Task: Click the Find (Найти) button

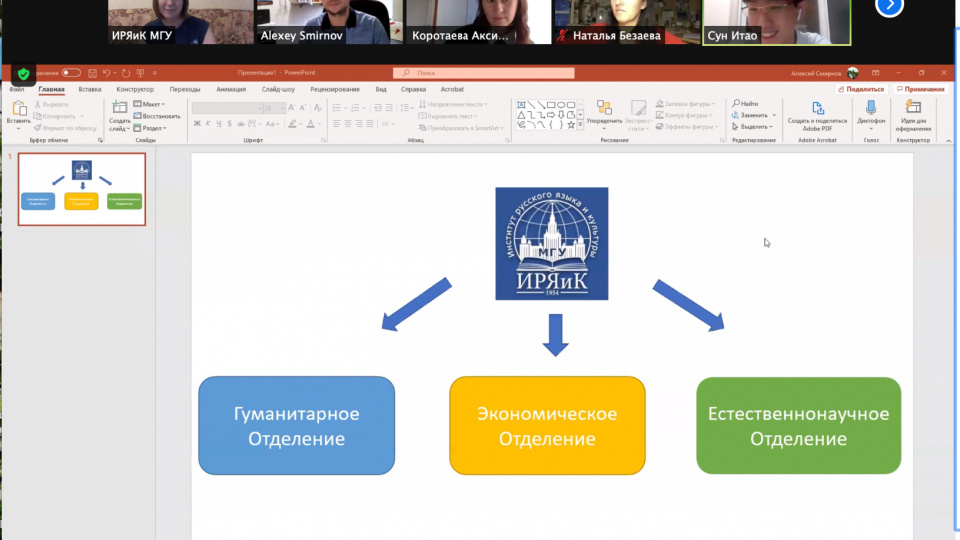Action: 745,103
